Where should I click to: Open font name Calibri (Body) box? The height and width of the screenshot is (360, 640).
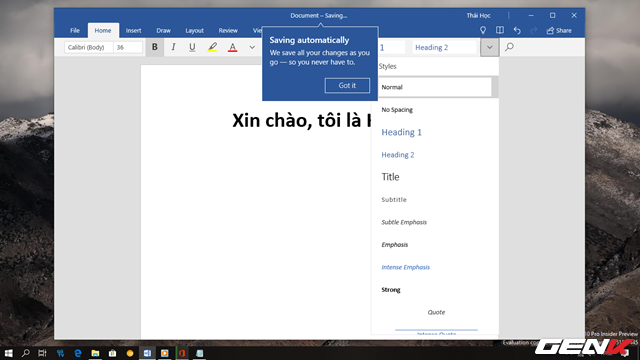[89, 47]
